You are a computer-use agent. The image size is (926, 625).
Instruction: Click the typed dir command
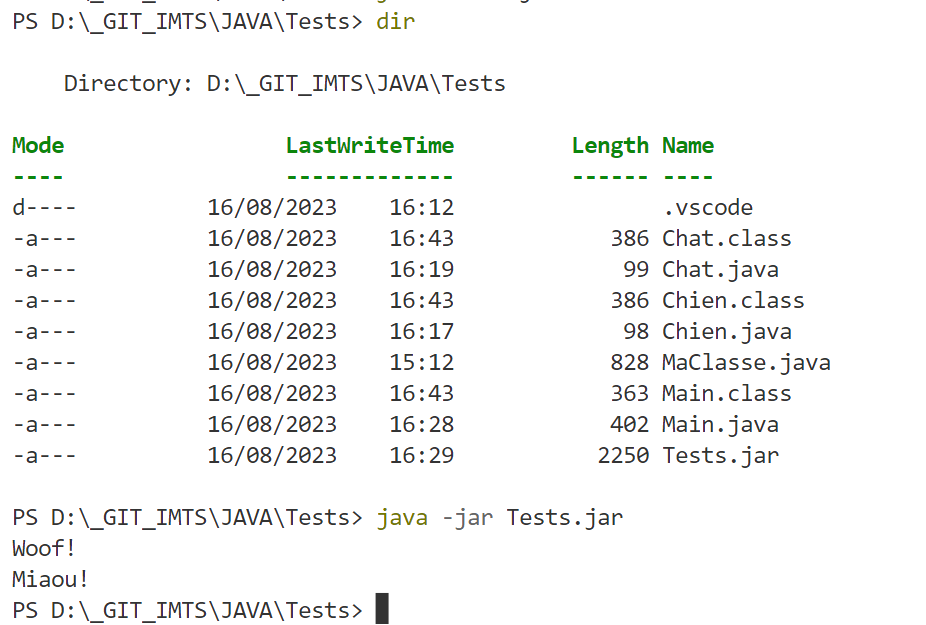[395, 22]
